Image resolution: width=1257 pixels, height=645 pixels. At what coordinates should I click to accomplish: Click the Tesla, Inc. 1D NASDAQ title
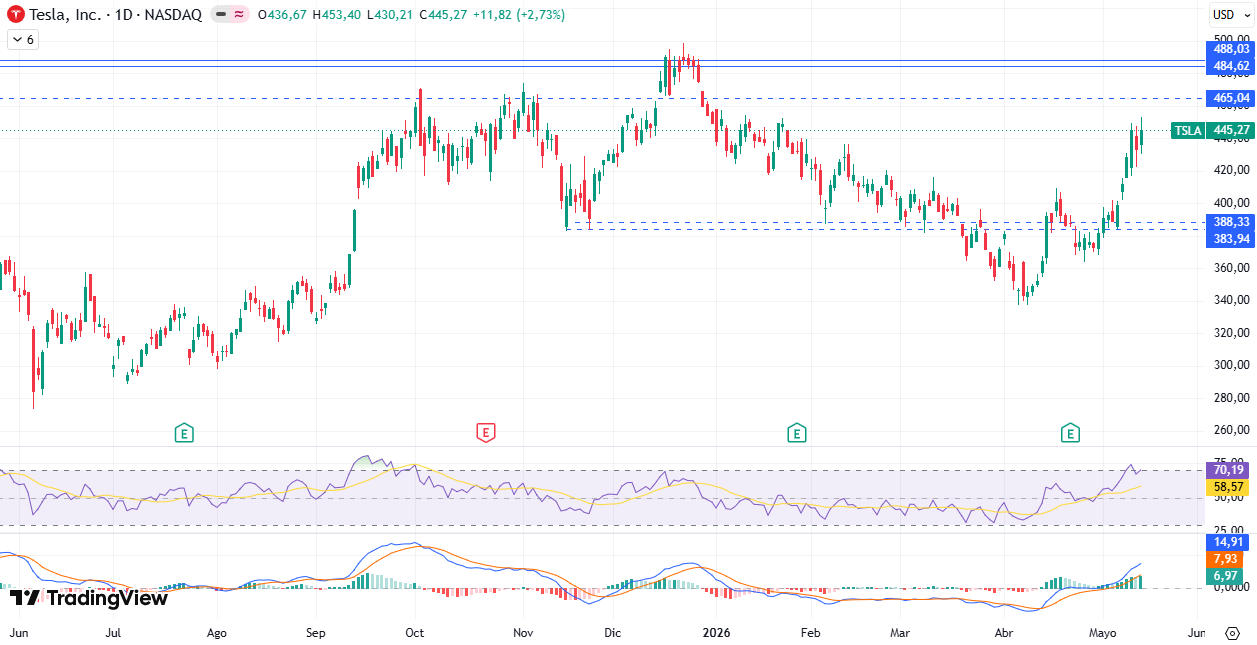(115, 15)
